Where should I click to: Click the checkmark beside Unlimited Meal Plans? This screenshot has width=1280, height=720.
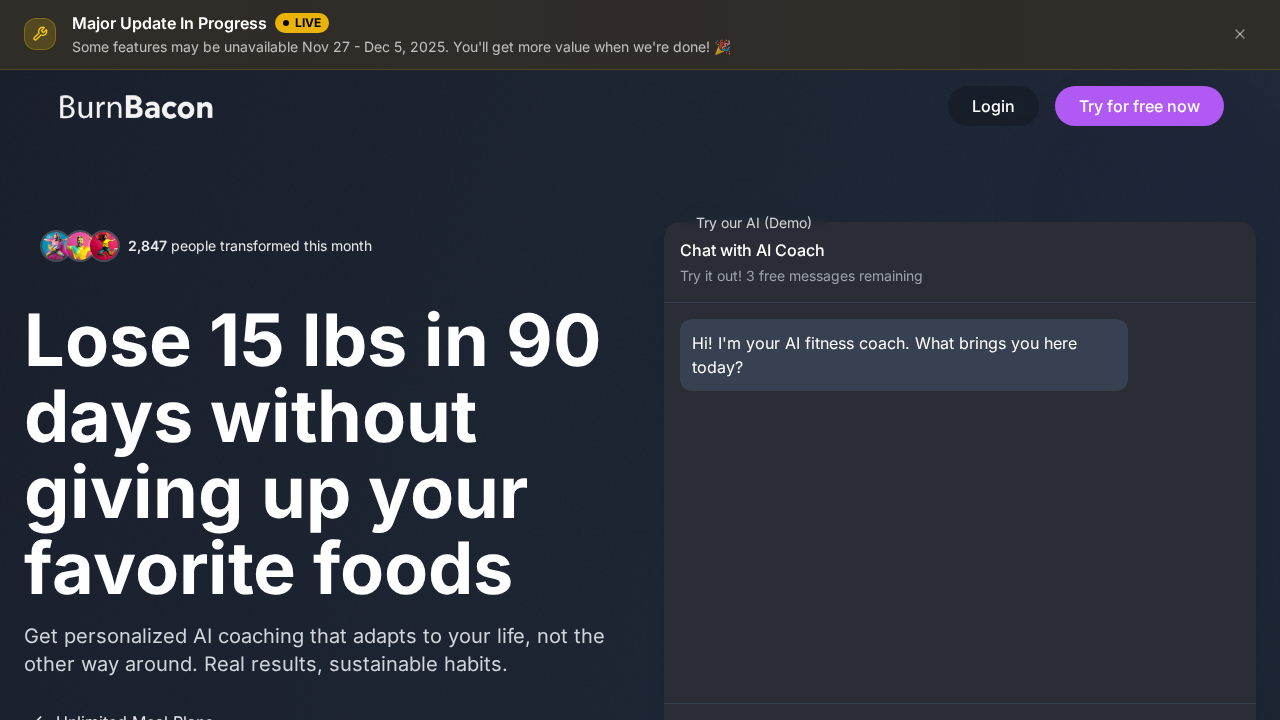click(x=38, y=717)
